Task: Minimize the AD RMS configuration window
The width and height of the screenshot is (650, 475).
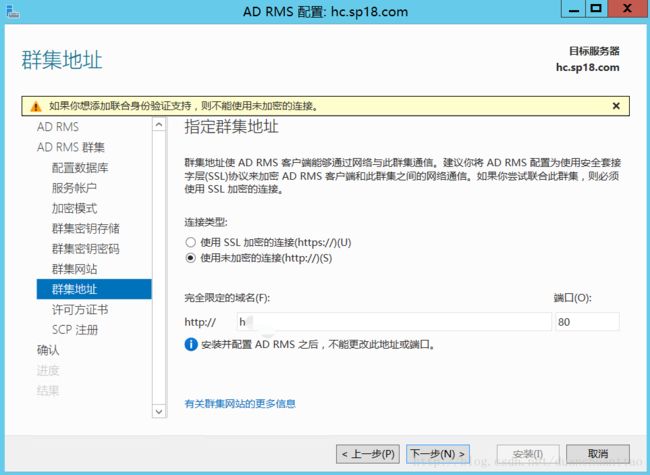Action: (573, 9)
